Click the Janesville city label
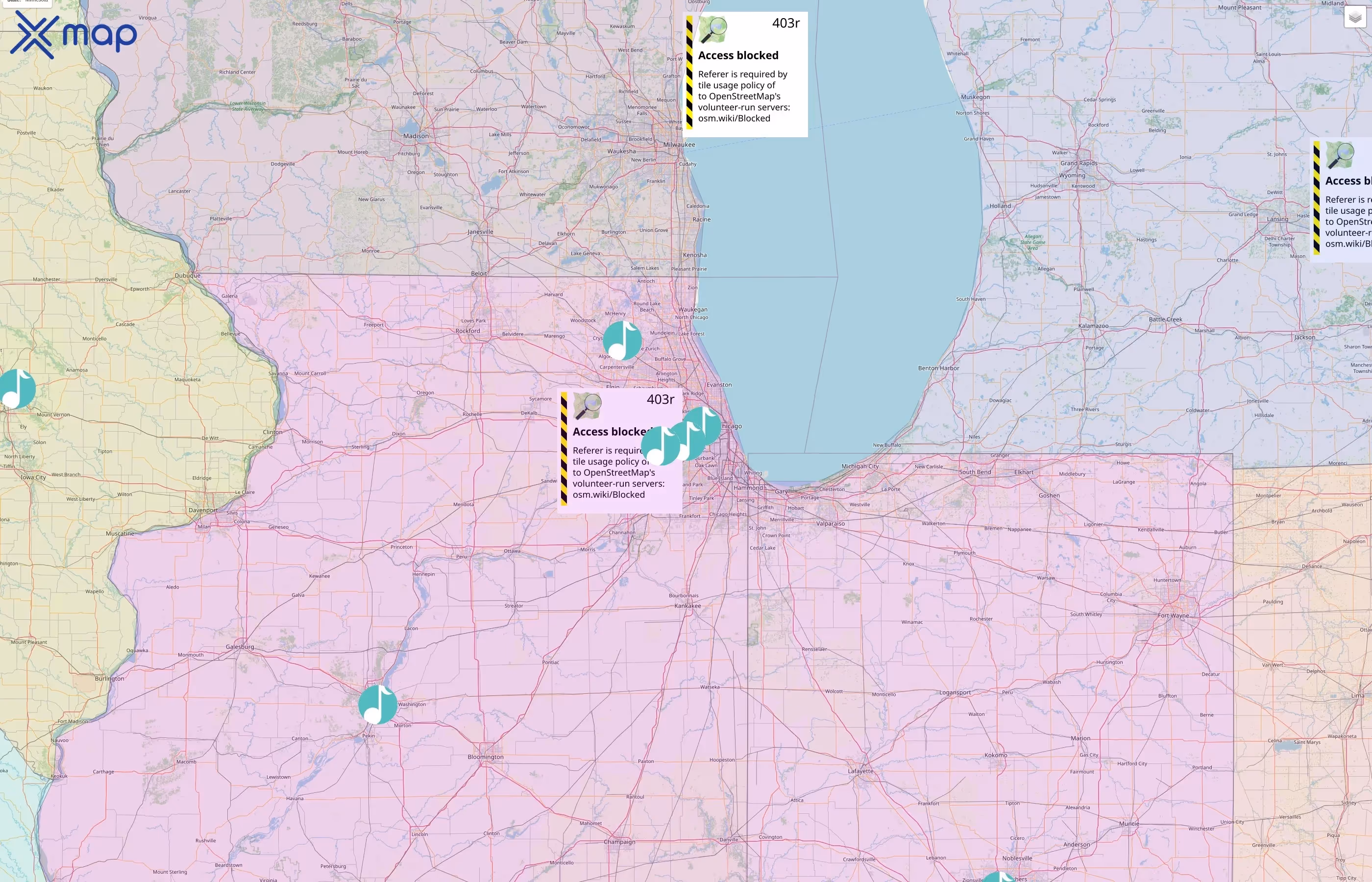 [480, 232]
